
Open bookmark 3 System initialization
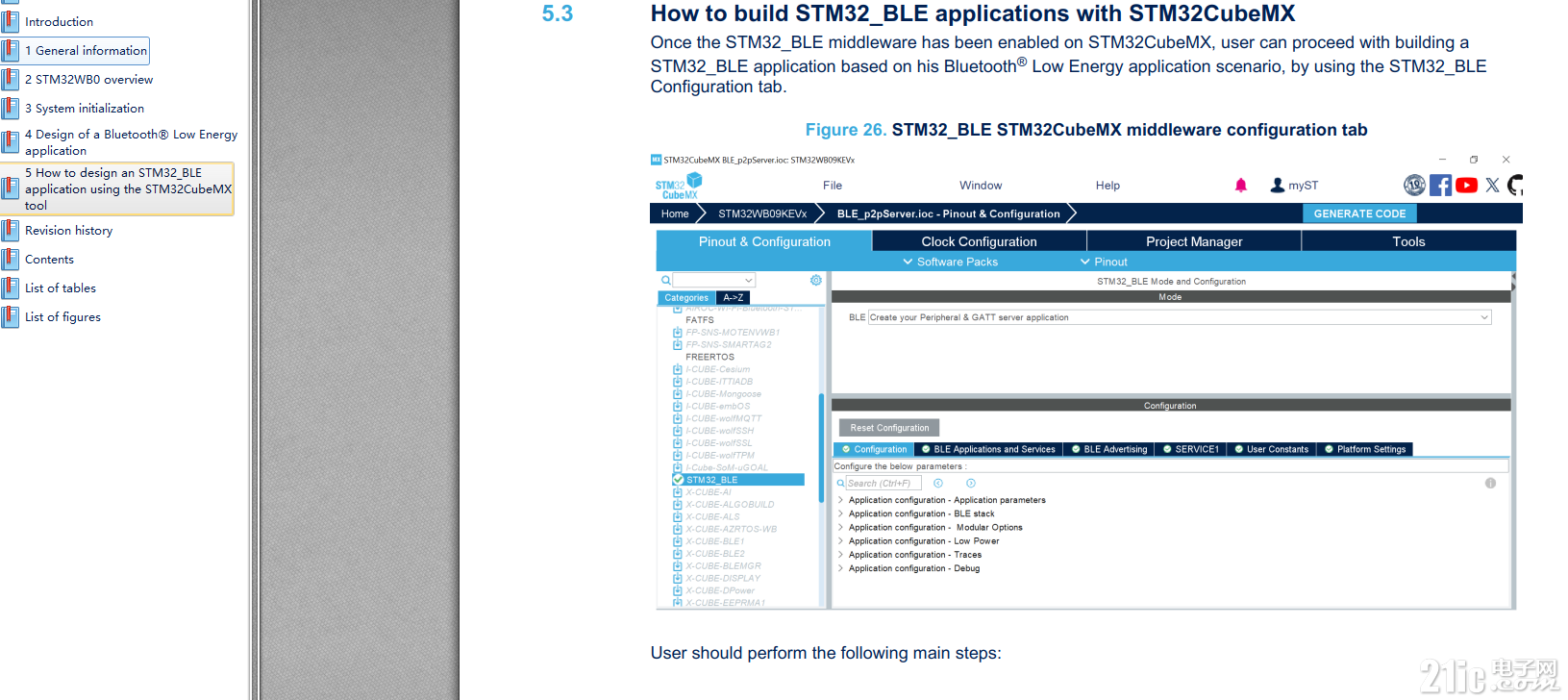pyautogui.click(x=85, y=108)
